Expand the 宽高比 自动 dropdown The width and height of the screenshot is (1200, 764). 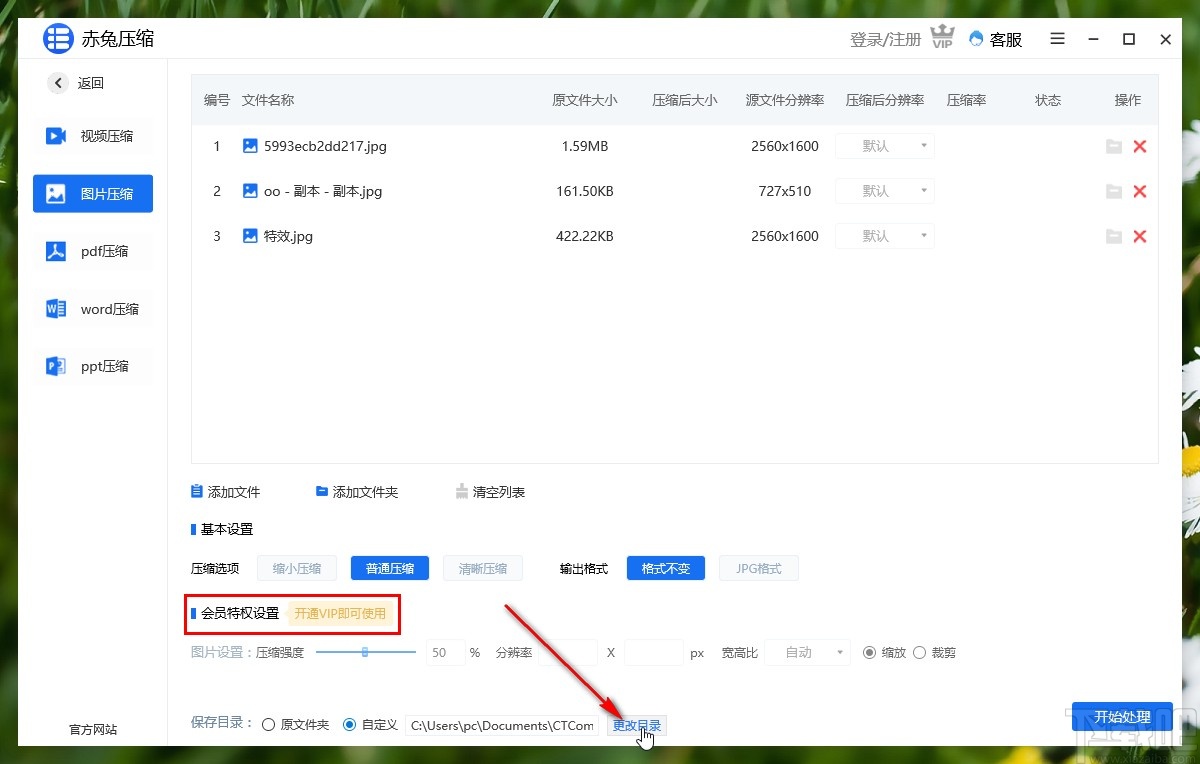point(808,653)
